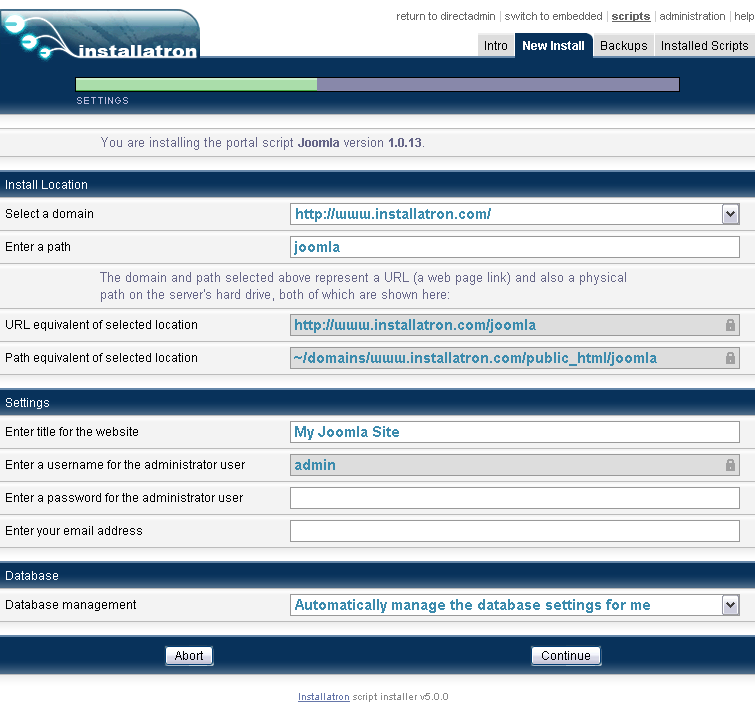Expand the Database management dropdown
The height and width of the screenshot is (715, 755).
730,605
